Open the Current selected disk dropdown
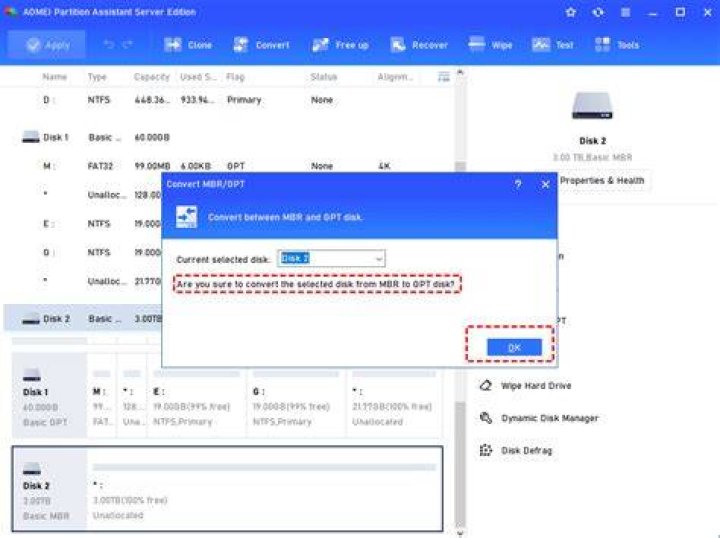This screenshot has height=538, width=720. coord(331,258)
